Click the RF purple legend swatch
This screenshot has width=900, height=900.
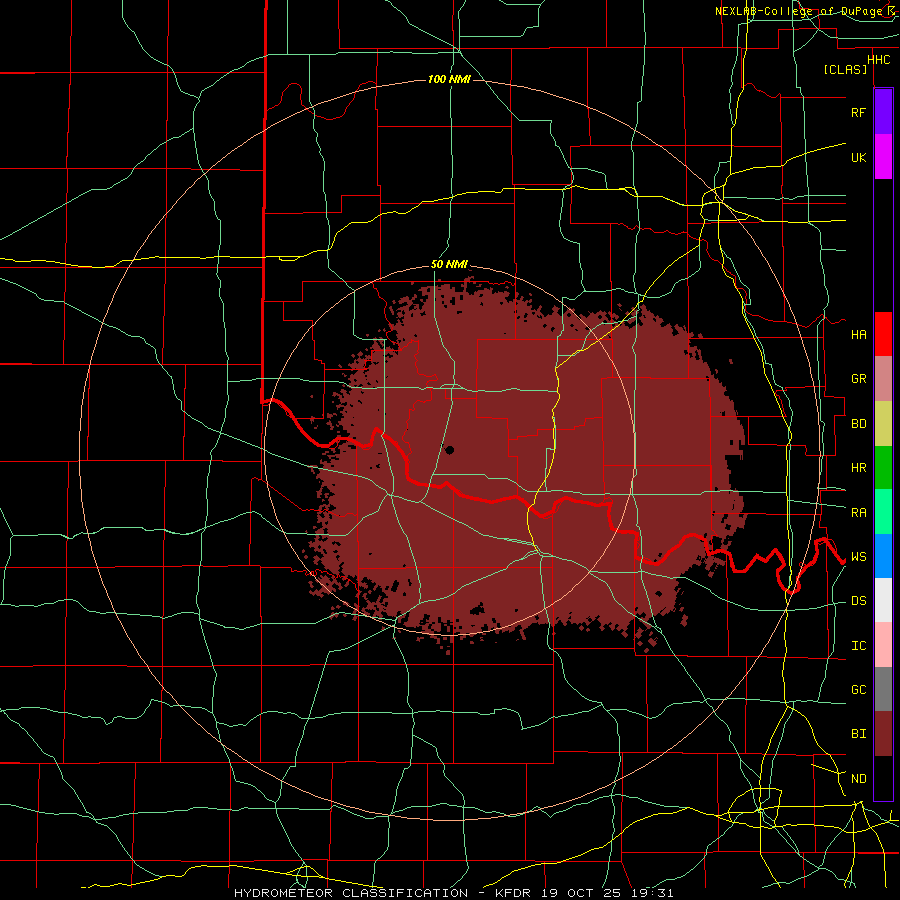click(883, 112)
